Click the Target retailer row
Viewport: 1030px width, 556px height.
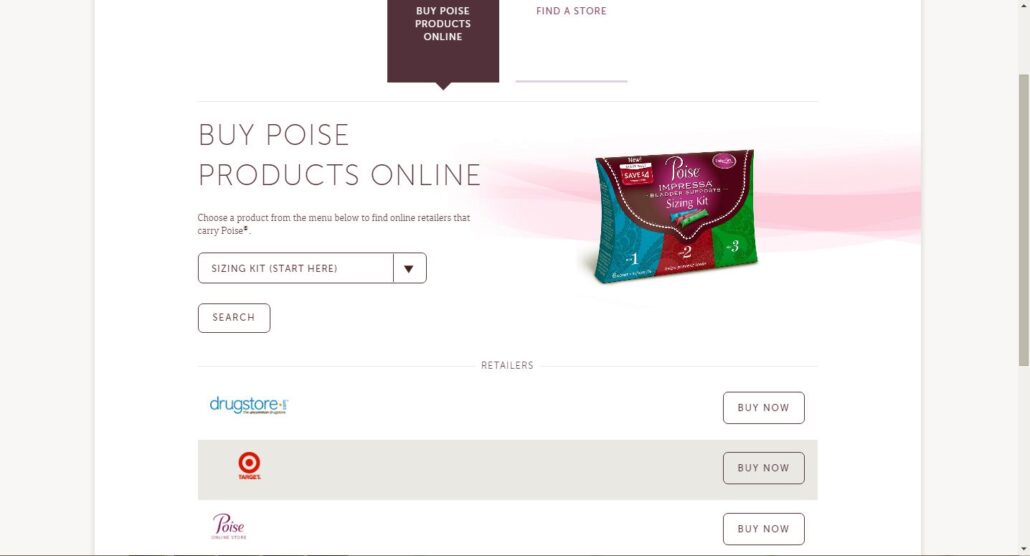pos(507,470)
